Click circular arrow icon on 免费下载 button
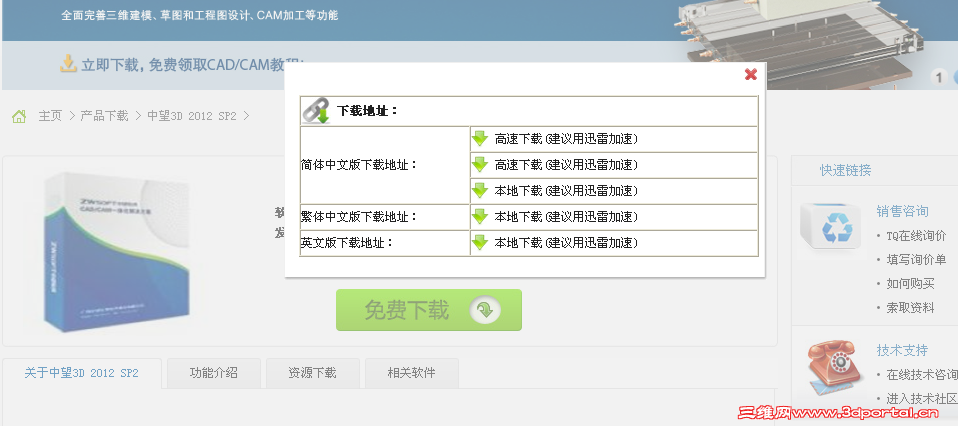Screen dimensions: 958x426 (x=485, y=310)
